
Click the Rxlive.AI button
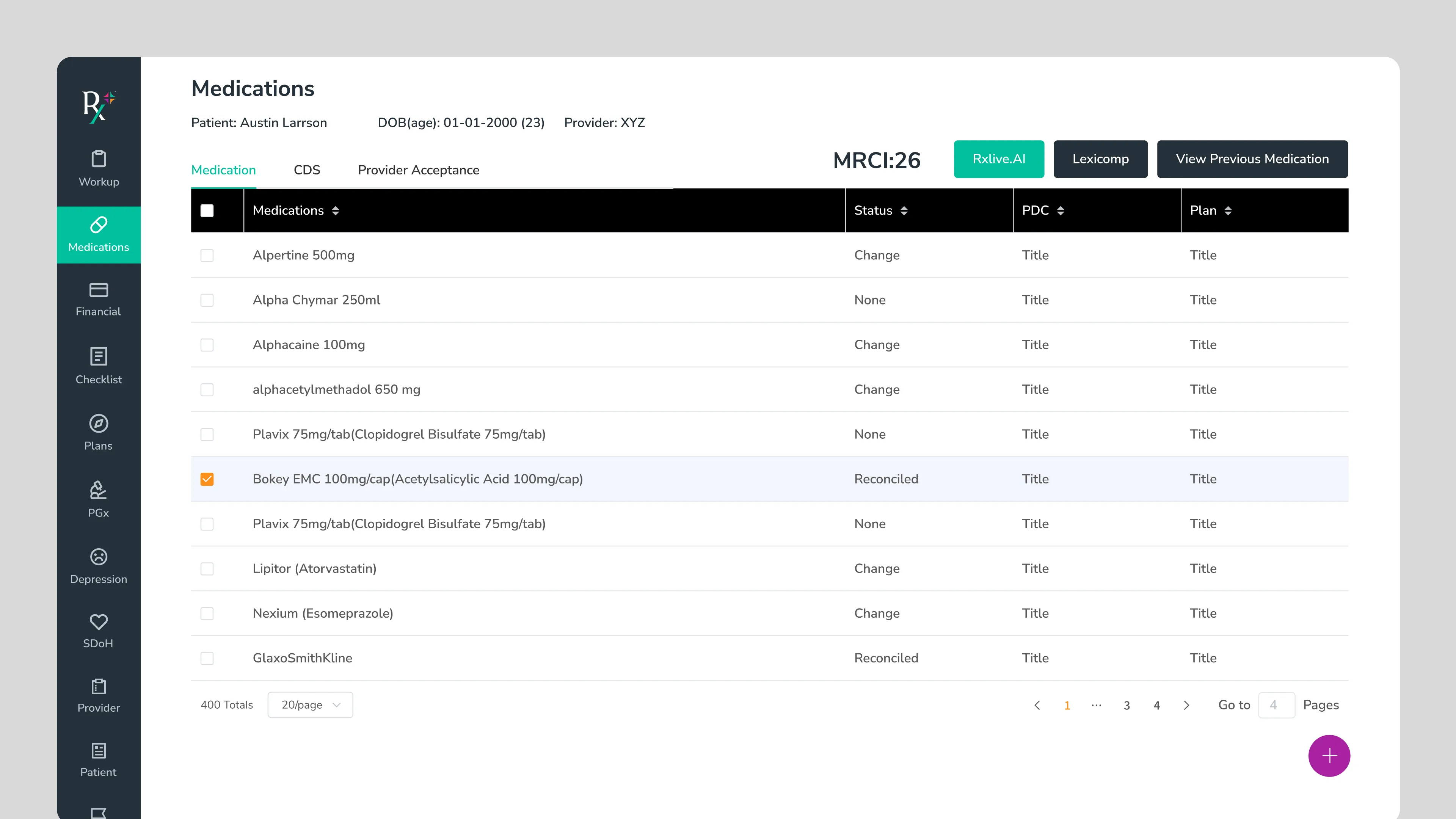pos(999,159)
